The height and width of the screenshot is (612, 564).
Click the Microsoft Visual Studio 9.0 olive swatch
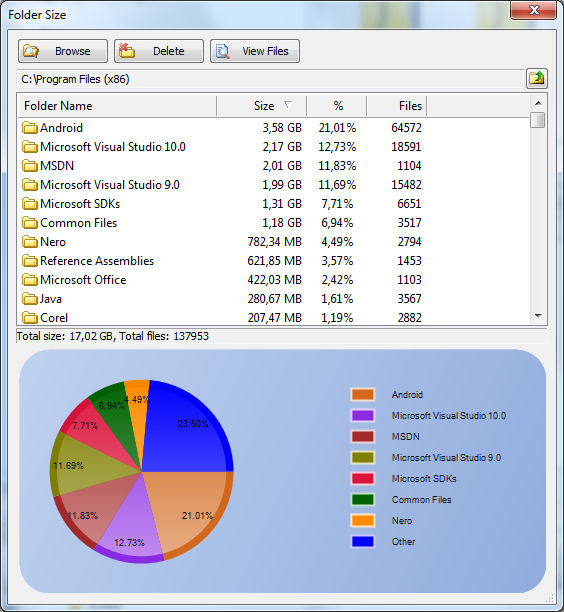point(363,457)
